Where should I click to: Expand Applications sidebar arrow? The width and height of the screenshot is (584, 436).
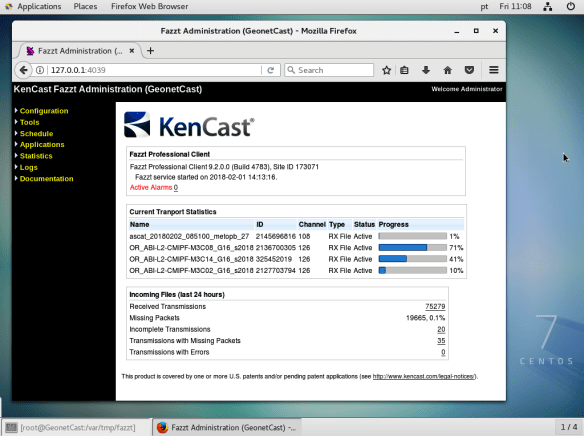pyautogui.click(x=16, y=144)
